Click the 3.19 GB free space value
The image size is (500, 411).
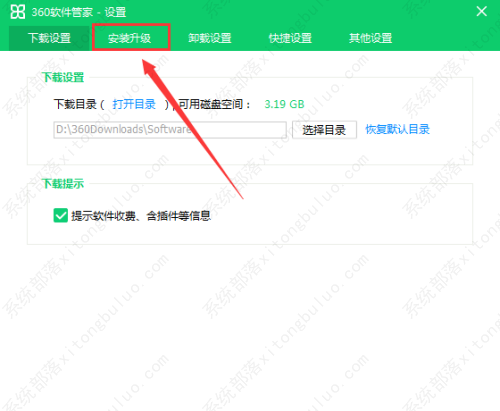tap(284, 104)
